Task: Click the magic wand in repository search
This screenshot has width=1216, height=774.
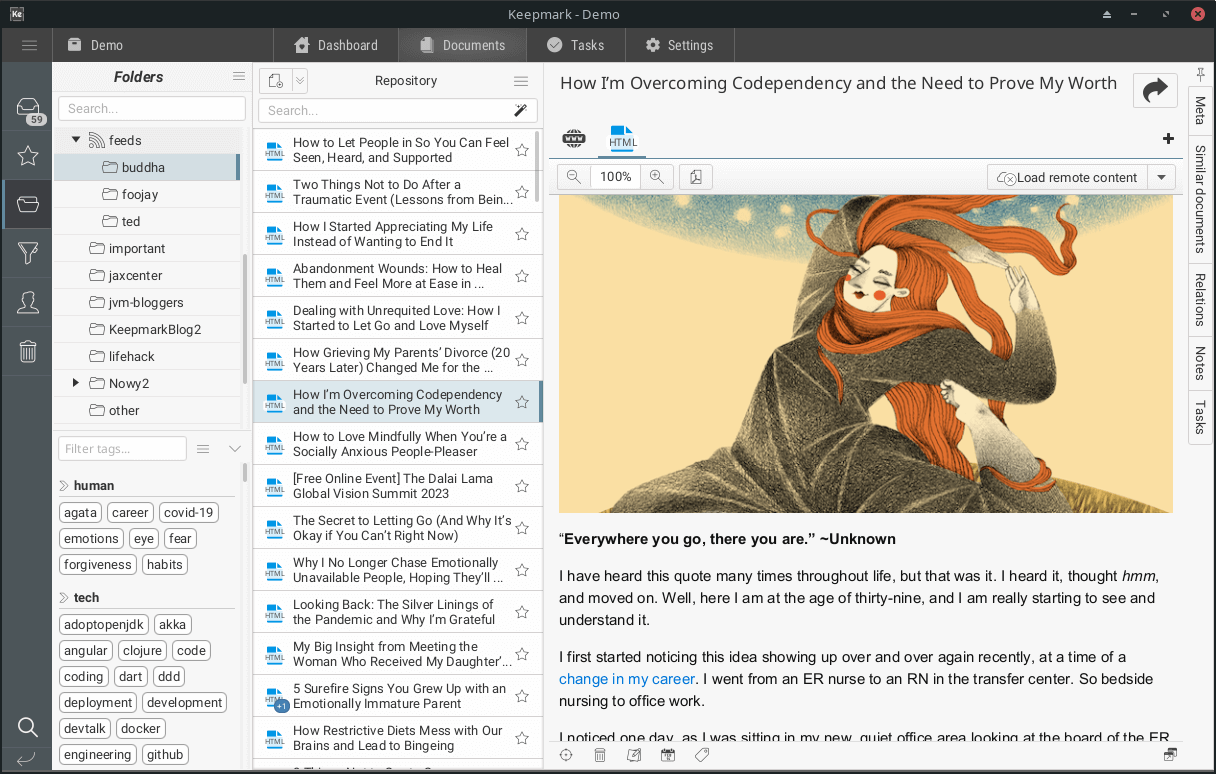Action: (521, 110)
